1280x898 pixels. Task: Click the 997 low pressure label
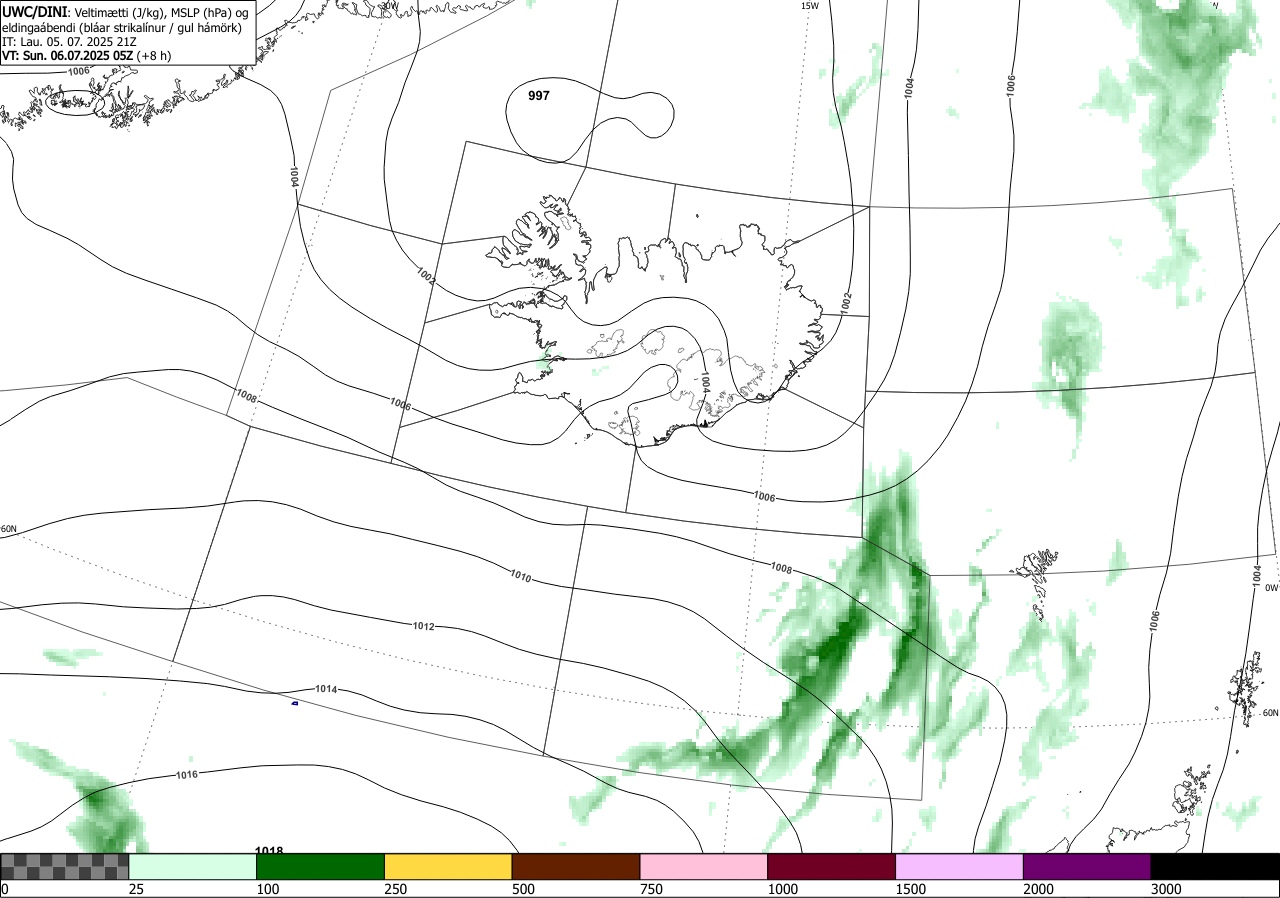tap(539, 96)
